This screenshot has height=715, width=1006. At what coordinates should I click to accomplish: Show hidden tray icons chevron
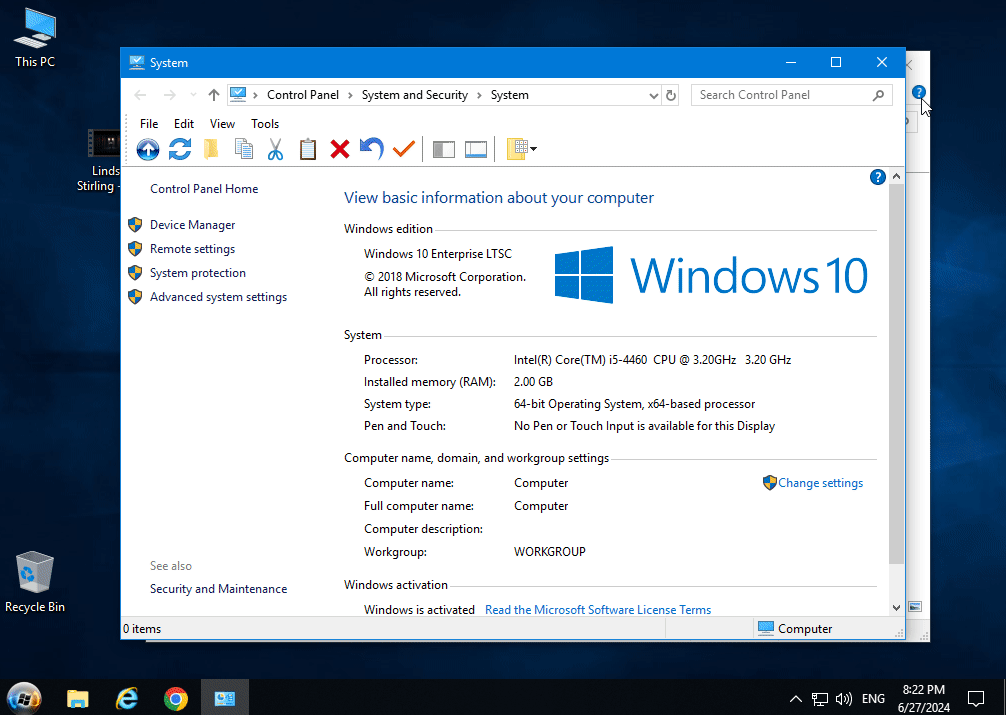click(x=796, y=699)
